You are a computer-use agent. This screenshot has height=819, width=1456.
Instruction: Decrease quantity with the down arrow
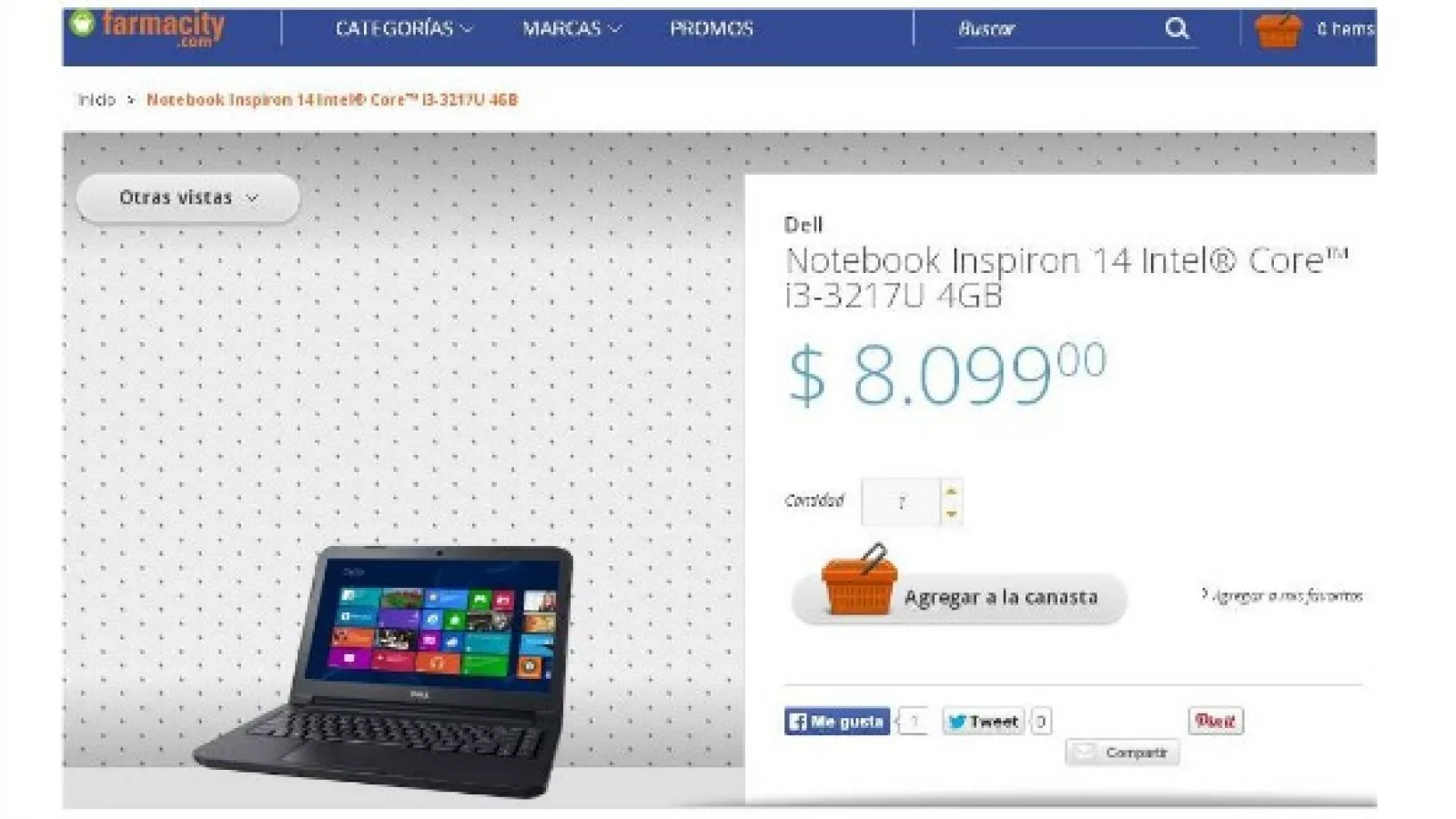[951, 513]
